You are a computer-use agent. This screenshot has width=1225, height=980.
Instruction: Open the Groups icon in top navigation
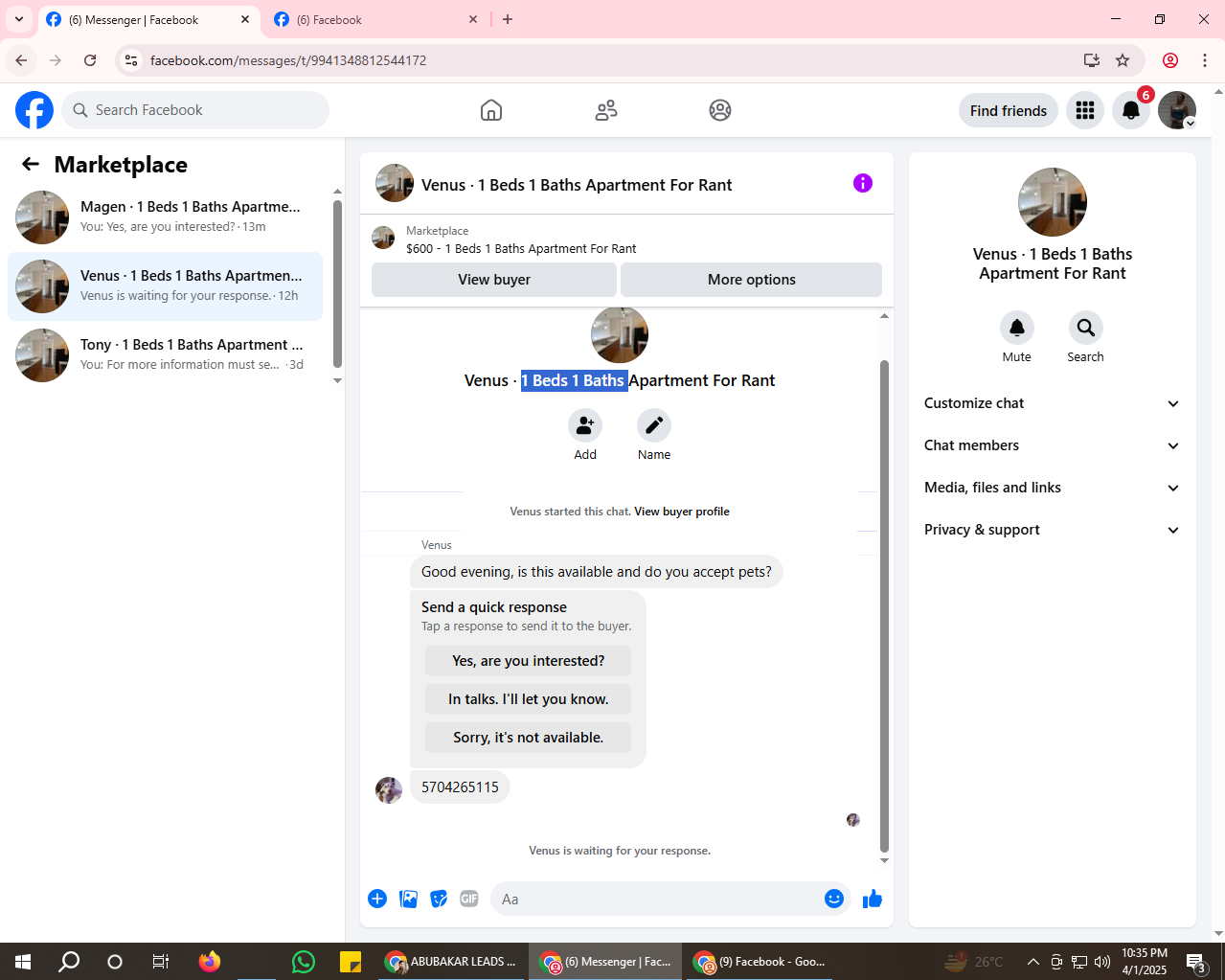[x=720, y=110]
